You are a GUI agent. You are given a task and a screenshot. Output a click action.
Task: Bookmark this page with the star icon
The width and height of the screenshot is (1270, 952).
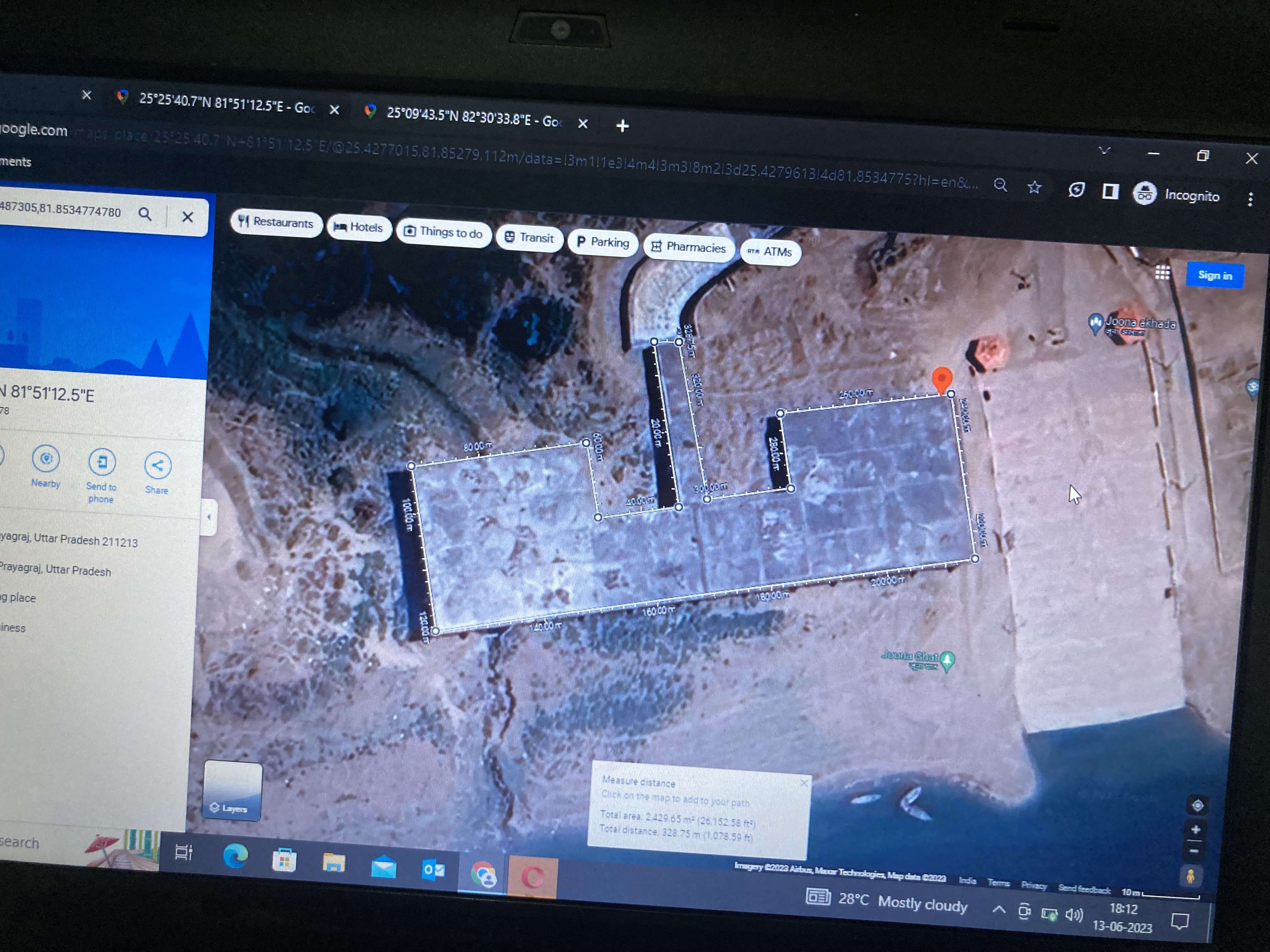point(1034,187)
